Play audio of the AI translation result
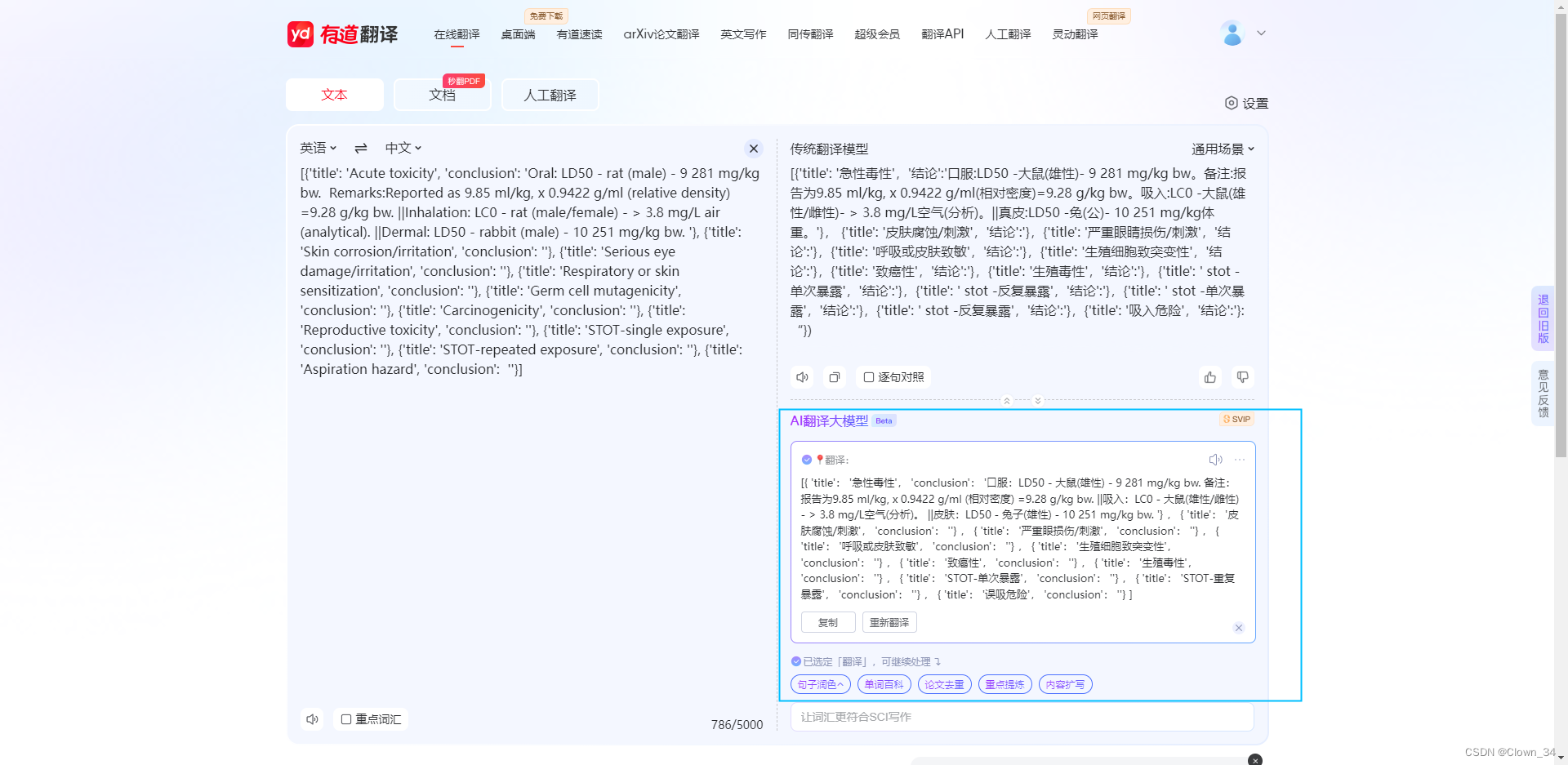 (1216, 460)
